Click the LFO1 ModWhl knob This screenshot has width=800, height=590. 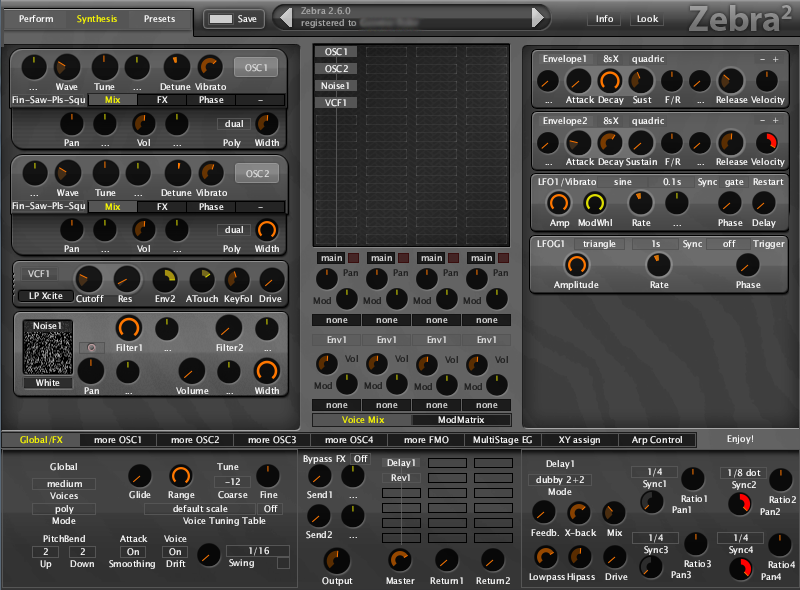tap(595, 203)
